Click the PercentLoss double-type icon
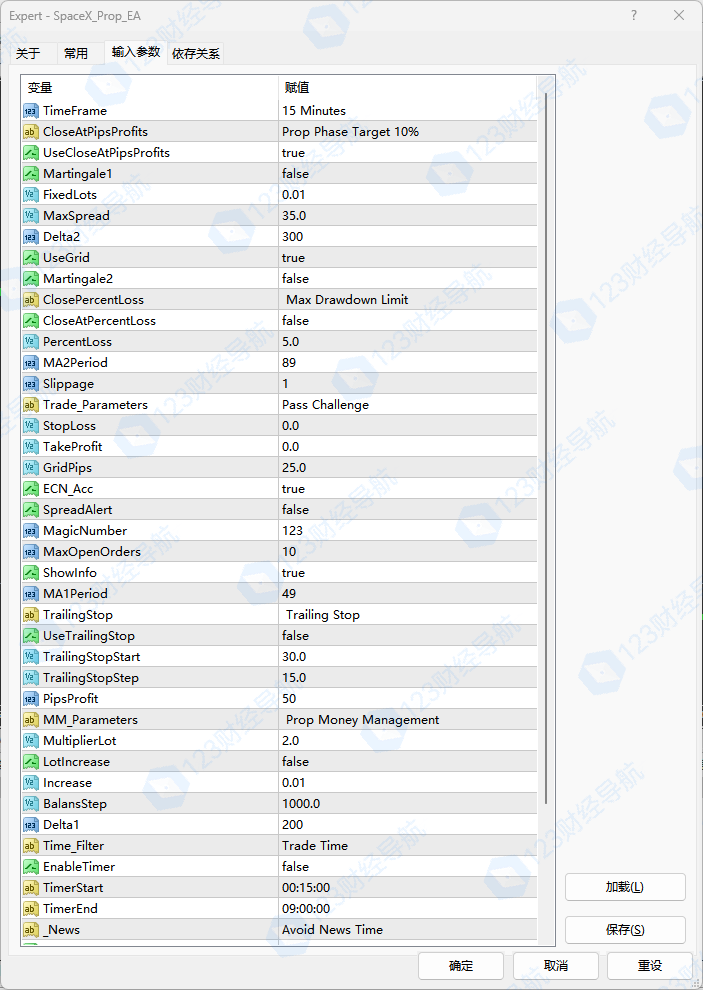This screenshot has width=703, height=990. [30, 342]
